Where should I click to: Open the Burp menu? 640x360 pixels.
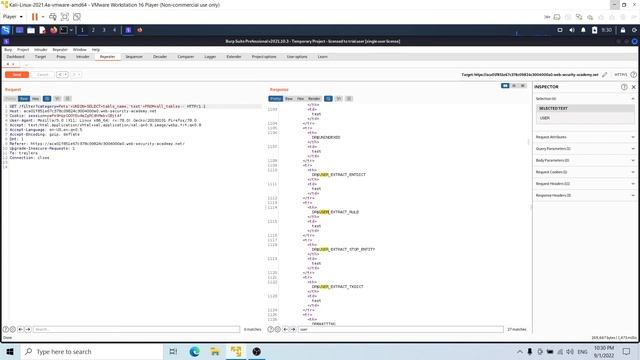point(8,50)
